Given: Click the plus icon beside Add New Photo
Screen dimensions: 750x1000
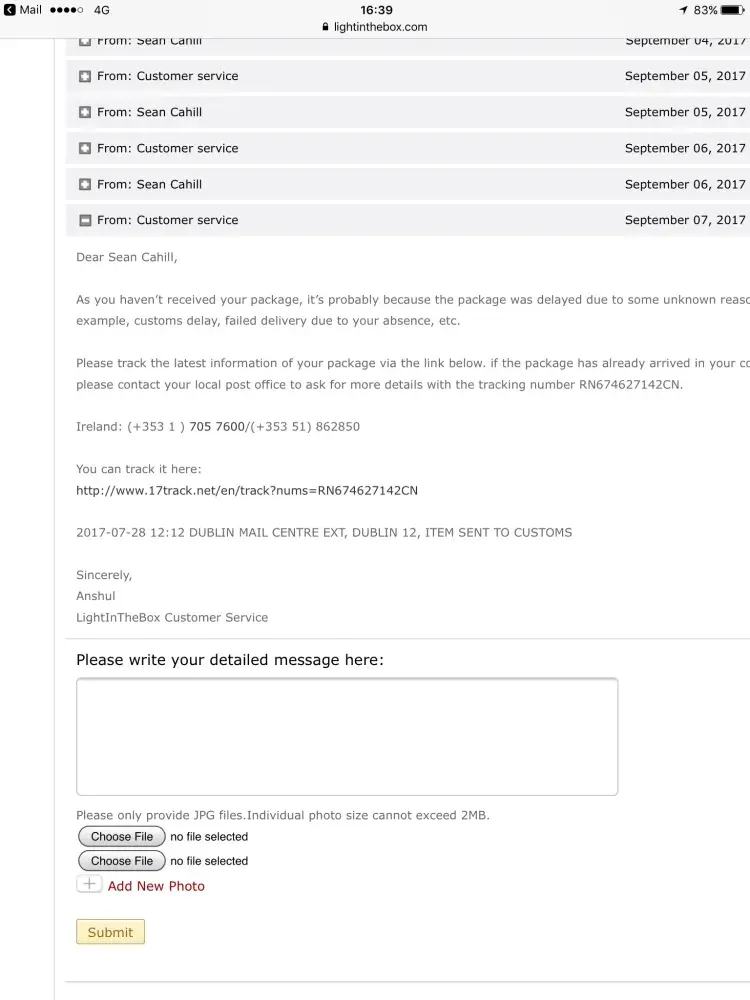Looking at the screenshot, I should click(x=89, y=884).
